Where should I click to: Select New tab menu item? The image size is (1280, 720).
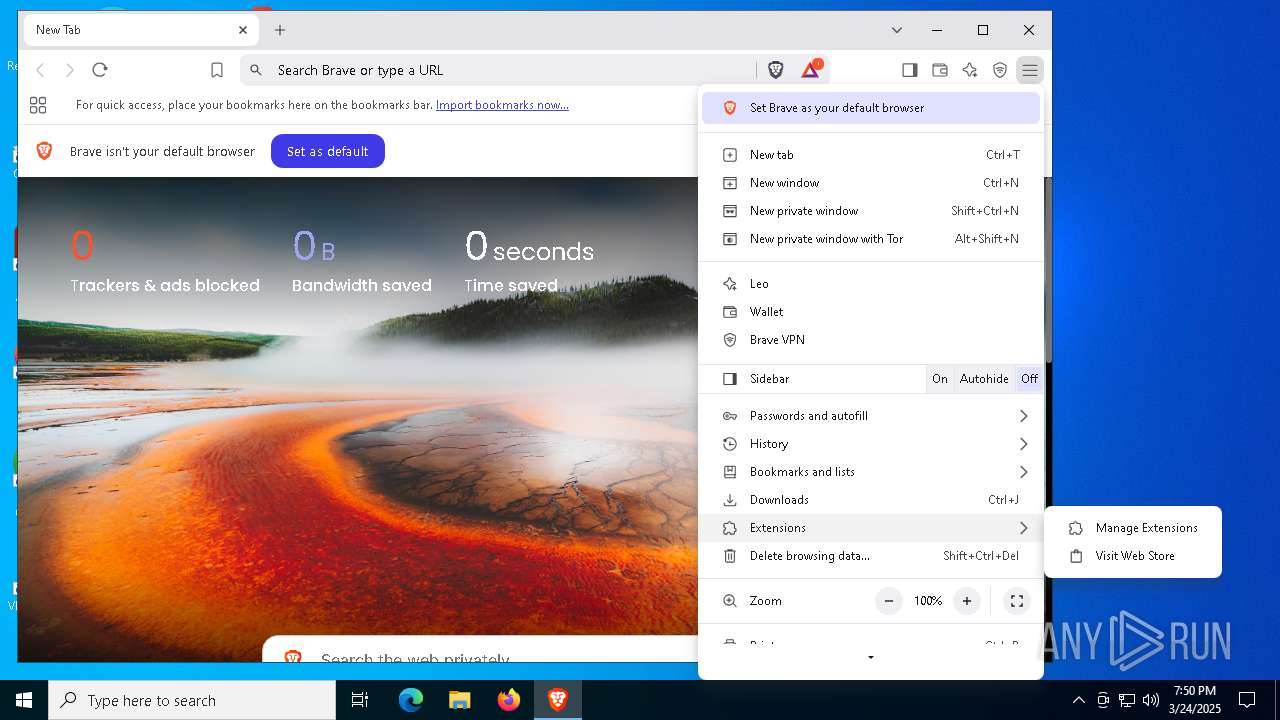coord(870,155)
